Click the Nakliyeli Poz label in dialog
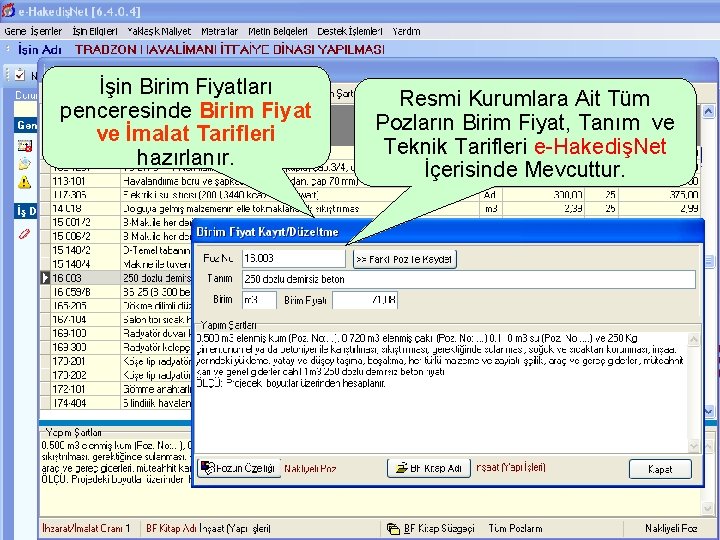Screen dimensions: 720x540 (310, 469)
